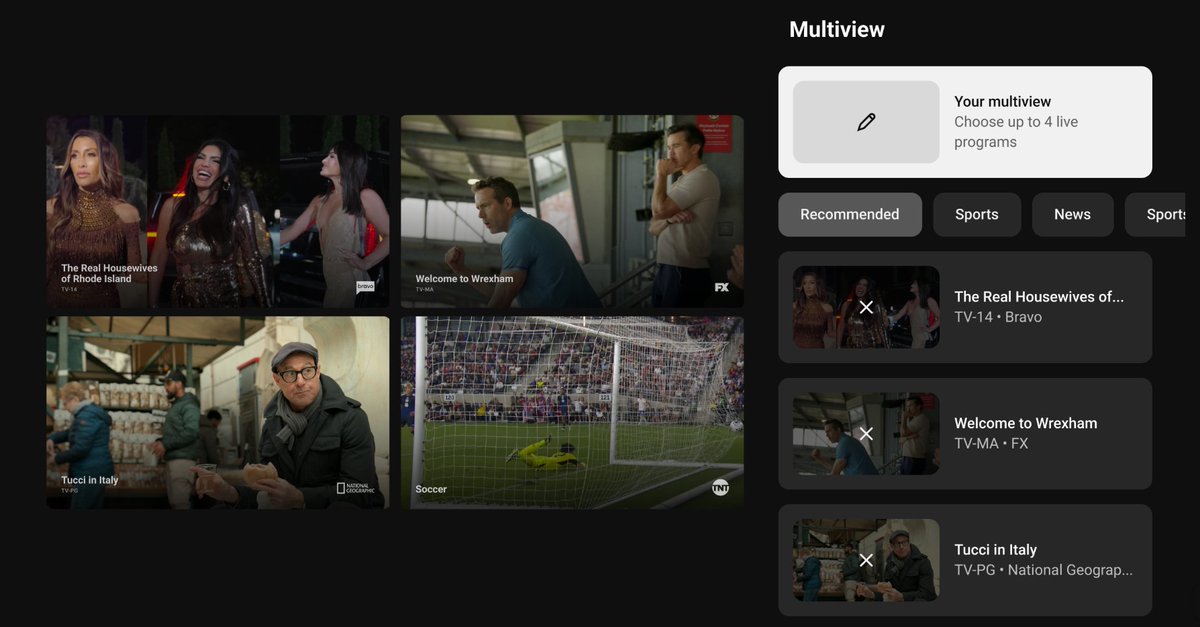Select the Tucci in Italy list row
1200x627 pixels.
pos(965,560)
